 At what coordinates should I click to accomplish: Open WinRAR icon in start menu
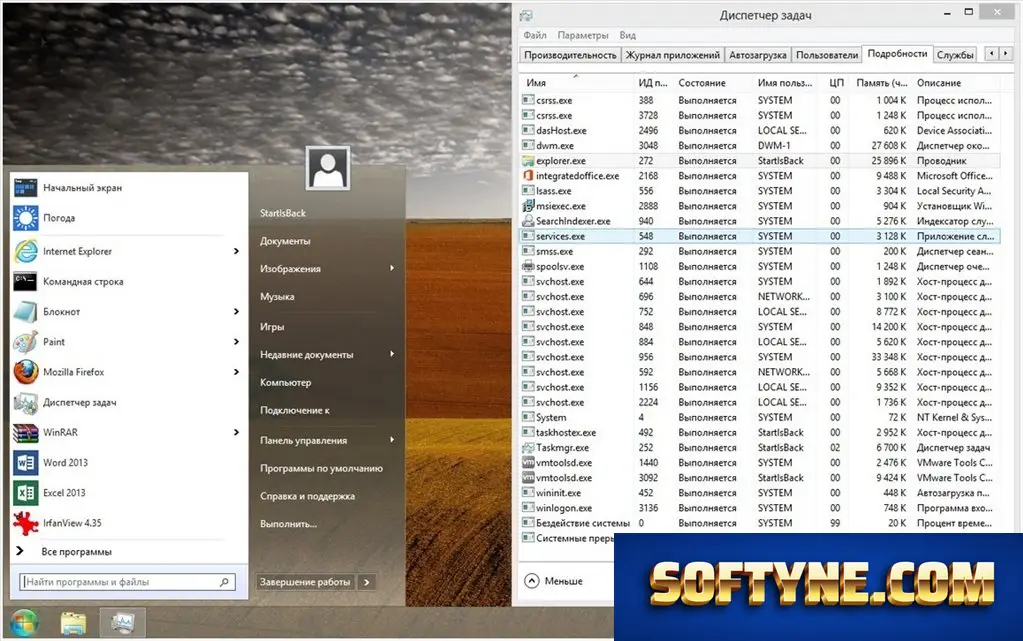click(25, 433)
